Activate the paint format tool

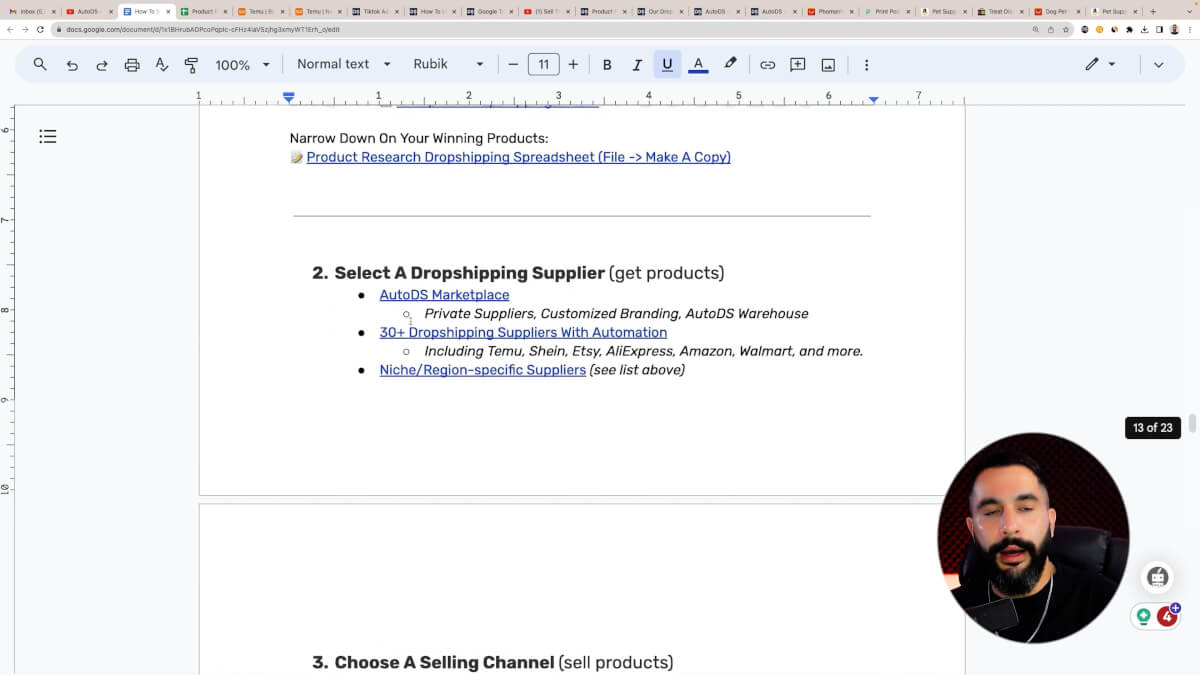[x=191, y=64]
